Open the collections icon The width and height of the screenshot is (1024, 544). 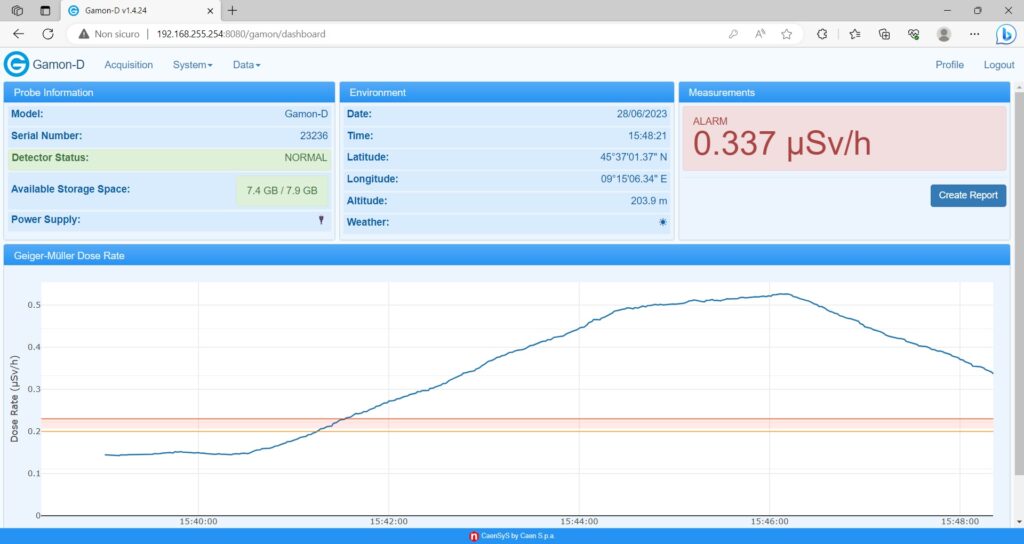point(884,34)
